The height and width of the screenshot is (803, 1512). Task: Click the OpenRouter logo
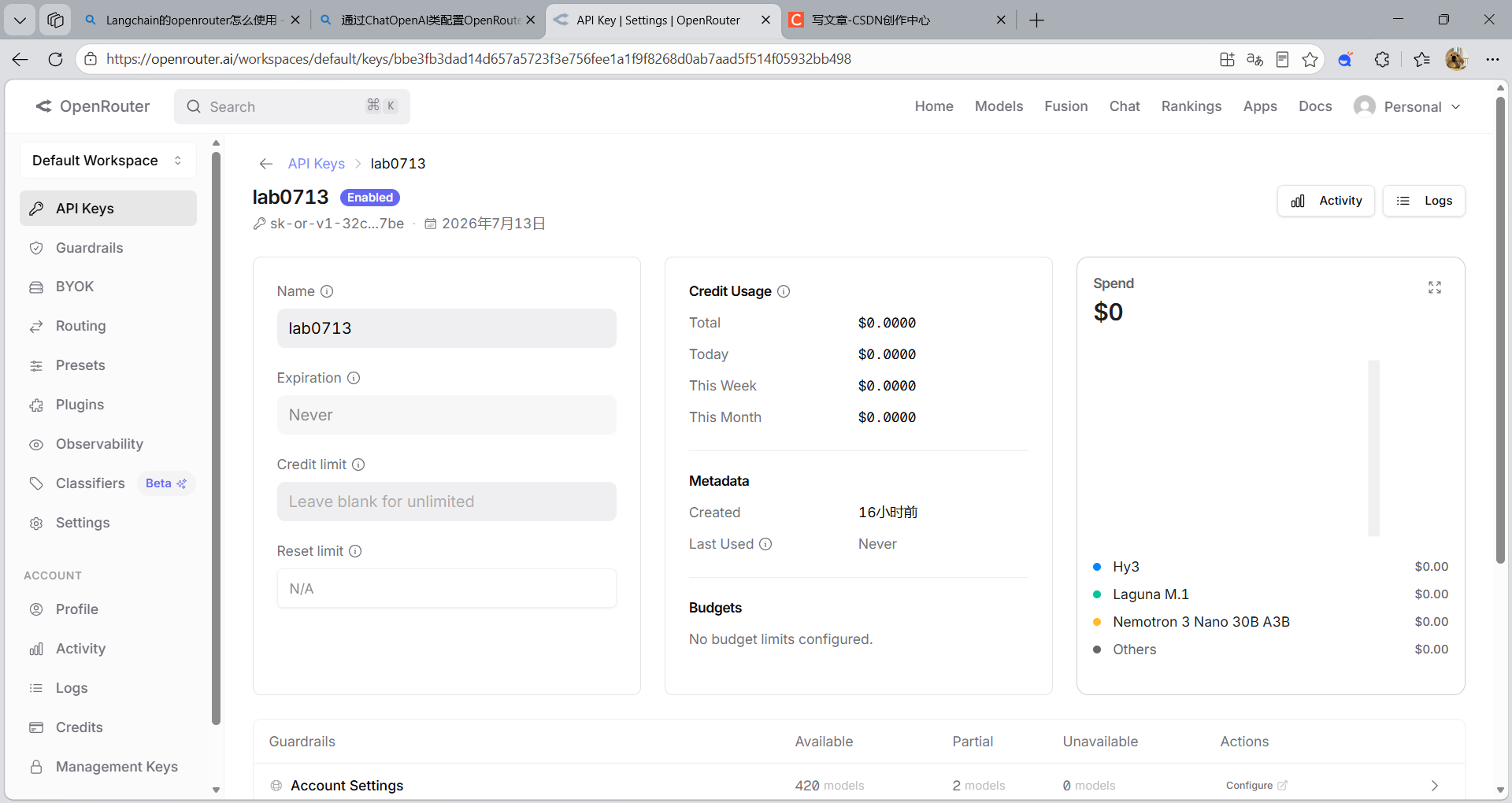click(x=93, y=106)
